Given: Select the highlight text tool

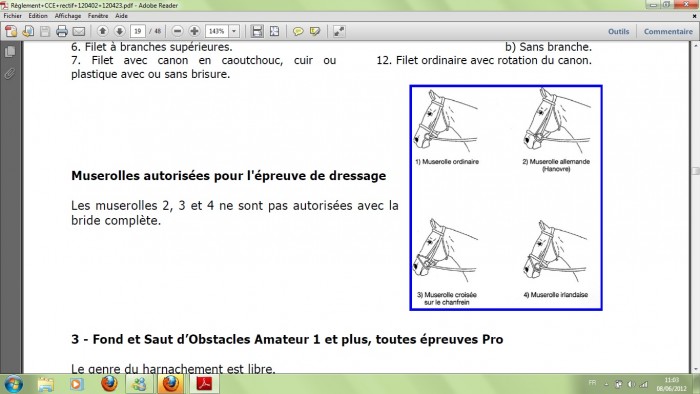Looking at the screenshot, I should tap(315, 31).
